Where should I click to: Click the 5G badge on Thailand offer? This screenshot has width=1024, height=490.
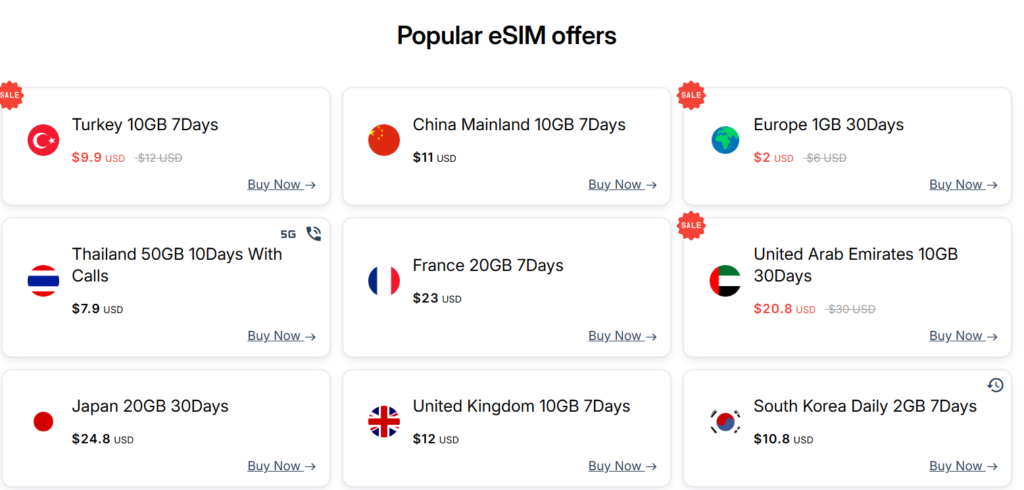(288, 235)
